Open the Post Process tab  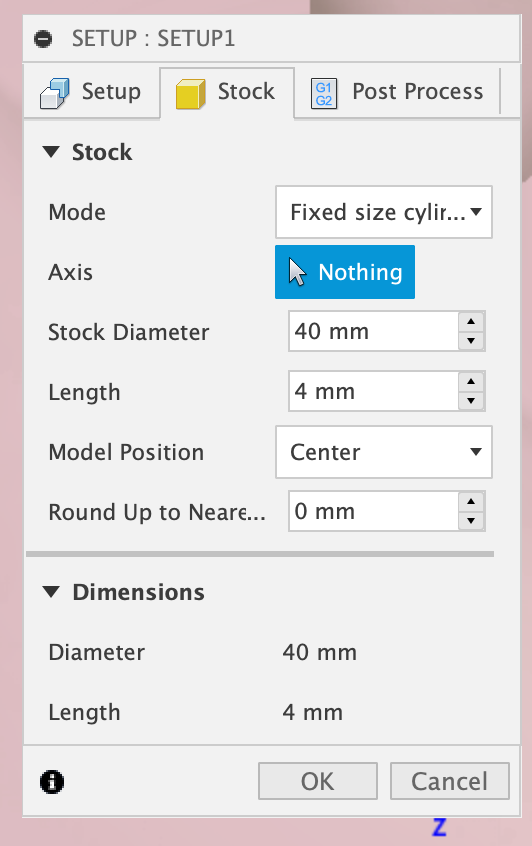tap(397, 92)
